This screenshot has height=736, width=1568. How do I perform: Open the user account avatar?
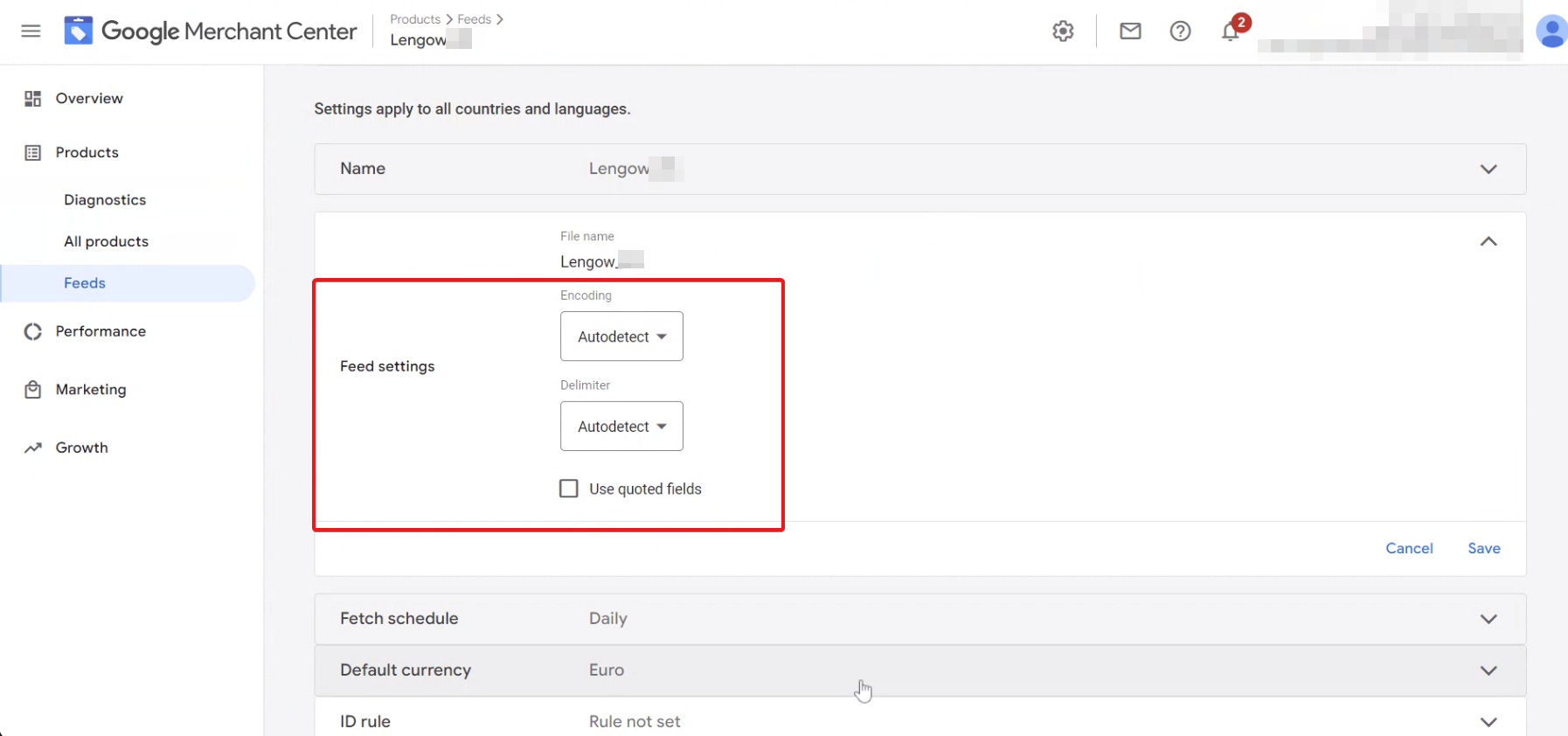coord(1551,31)
